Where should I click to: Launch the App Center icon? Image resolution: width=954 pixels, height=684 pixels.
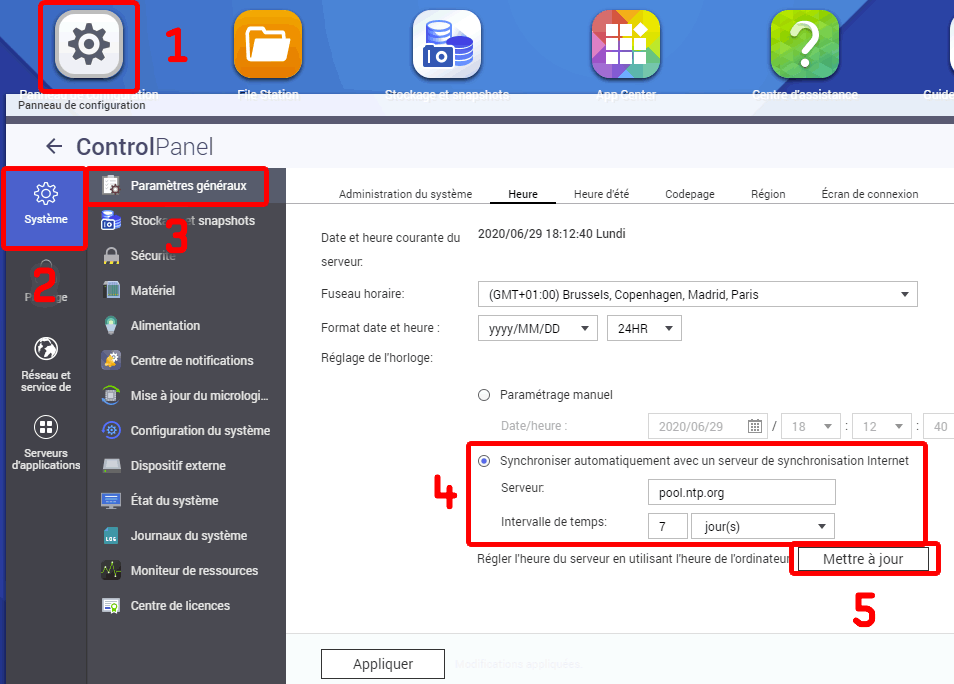pyautogui.click(x=625, y=46)
